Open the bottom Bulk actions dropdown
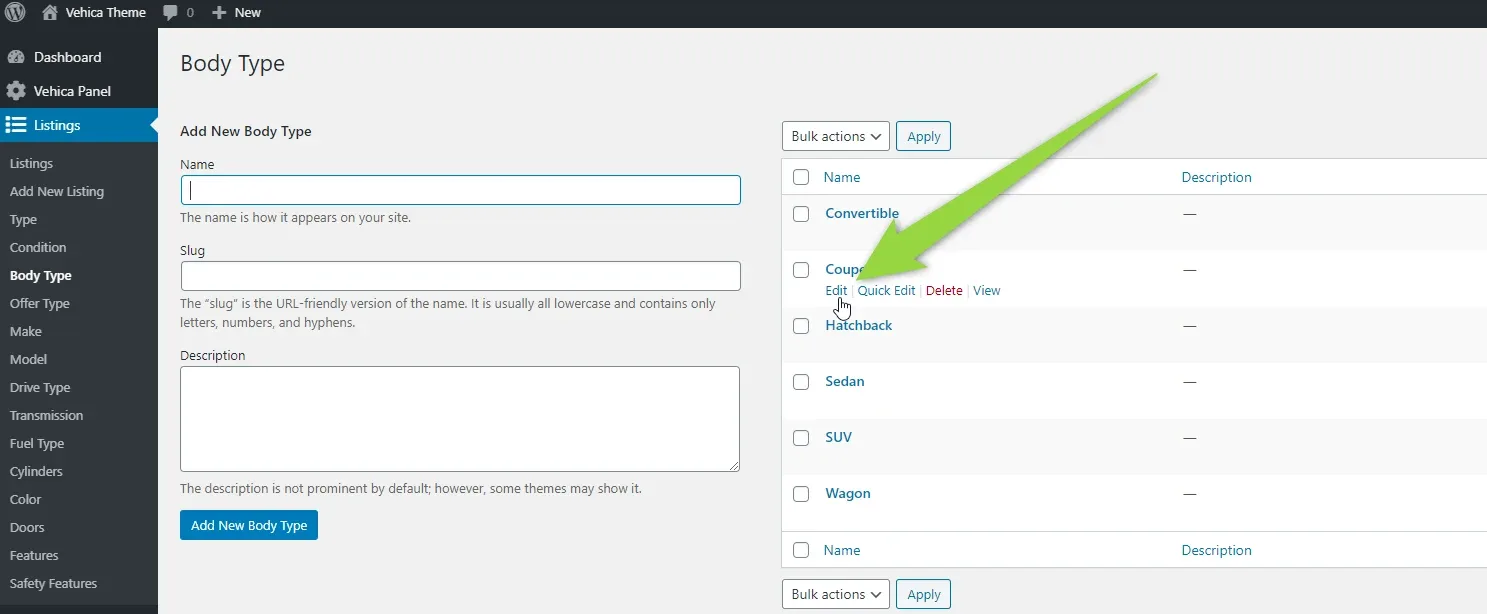The image size is (1487, 614). point(836,594)
